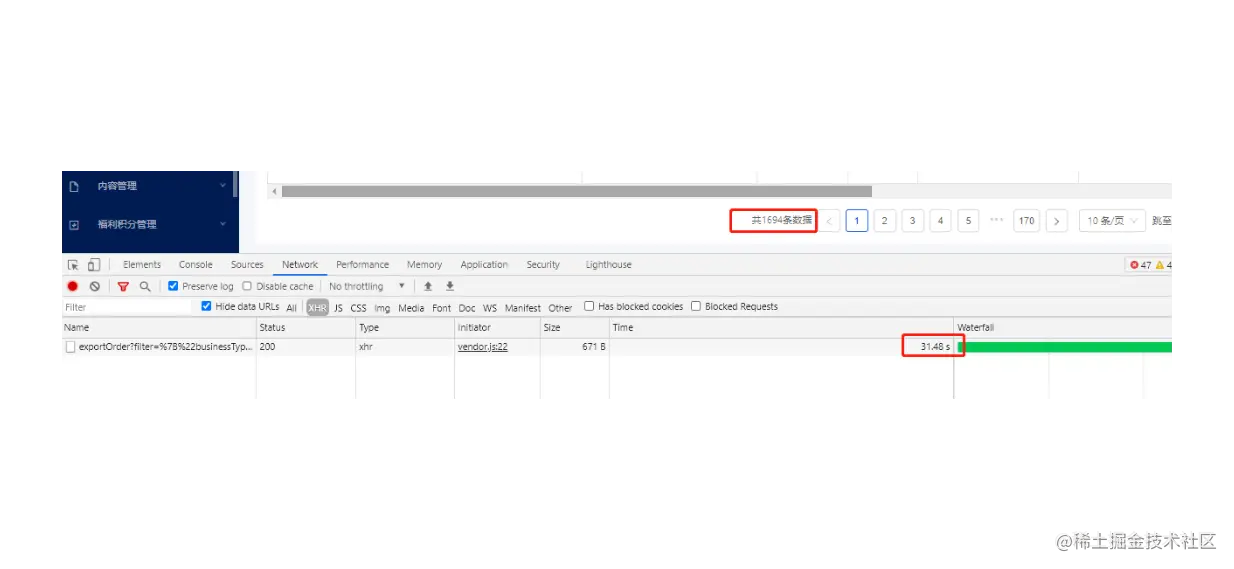
Task: Select current page 1 in the pagination
Action: pyautogui.click(x=856, y=221)
